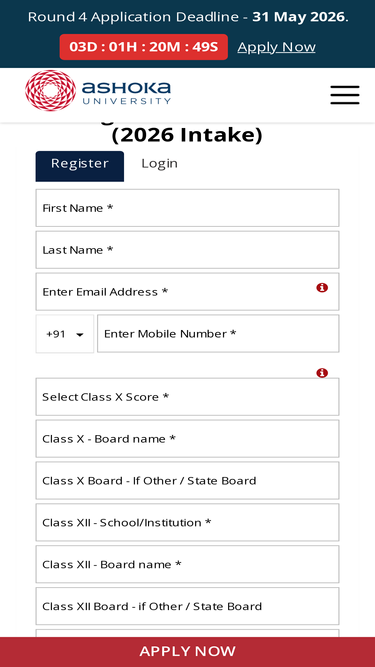
Task: Expand the Class XII Board name dropdown
Action: pos(188,564)
